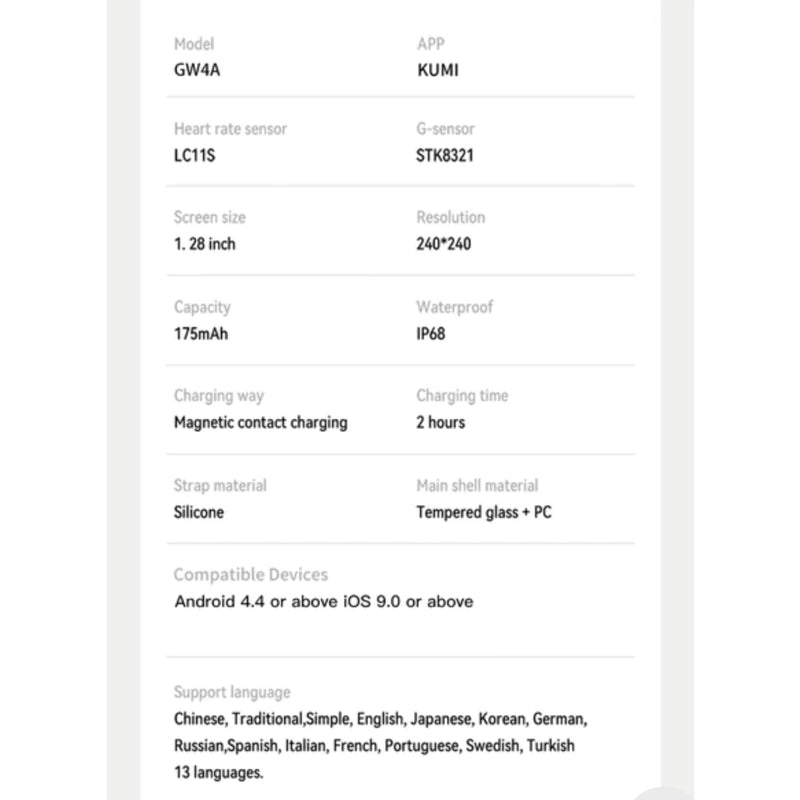800x800 pixels.
Task: Click the Silicone strap material value
Action: pyautogui.click(x=199, y=512)
